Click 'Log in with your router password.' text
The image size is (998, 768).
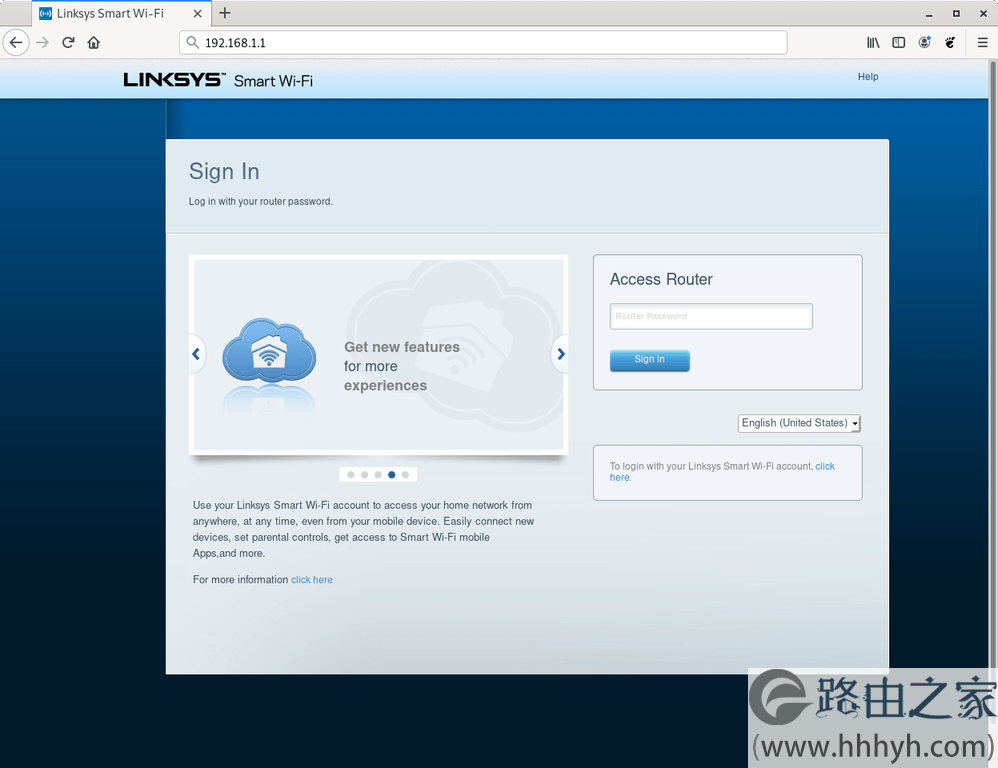pos(260,202)
